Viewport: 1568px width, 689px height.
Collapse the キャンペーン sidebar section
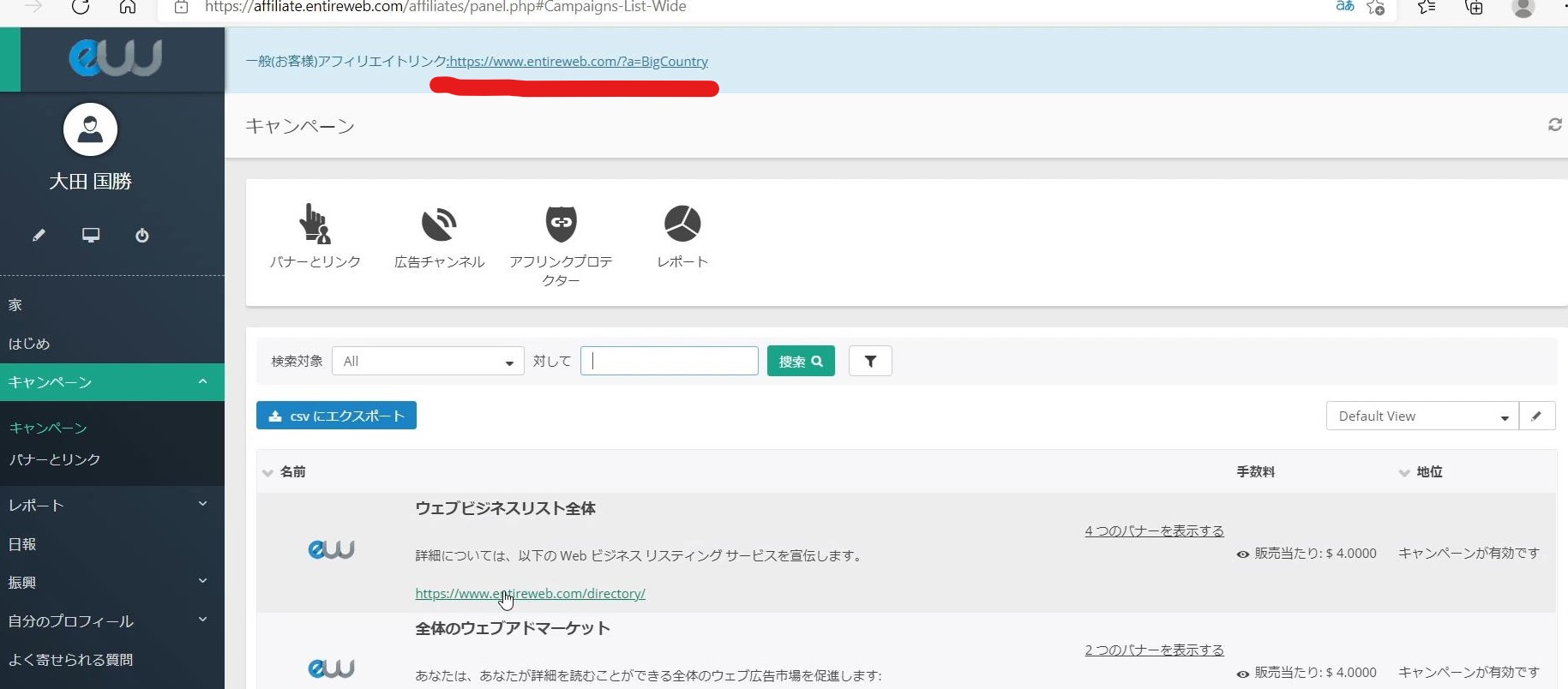click(x=202, y=382)
